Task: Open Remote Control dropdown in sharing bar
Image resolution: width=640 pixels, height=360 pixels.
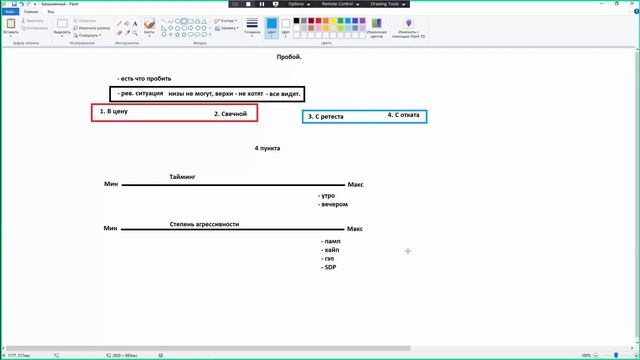Action: [x=340, y=4]
